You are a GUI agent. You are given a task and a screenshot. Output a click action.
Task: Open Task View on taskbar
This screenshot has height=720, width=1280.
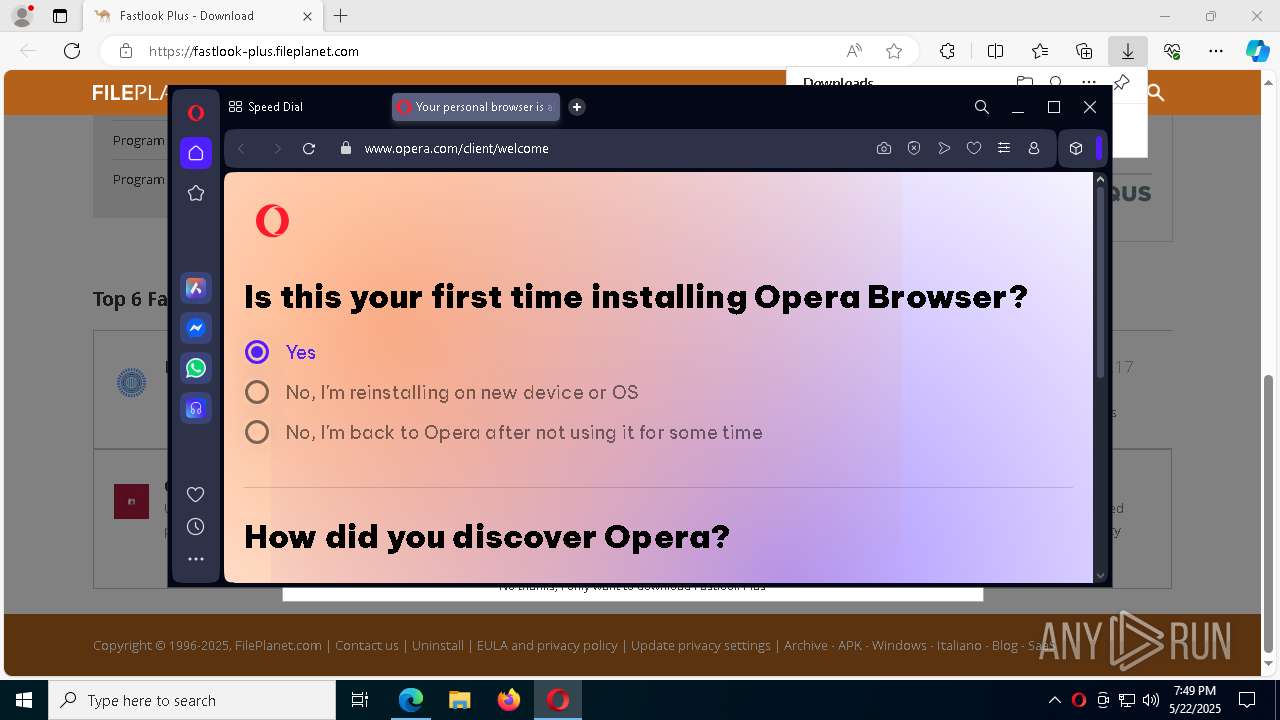tap(360, 700)
